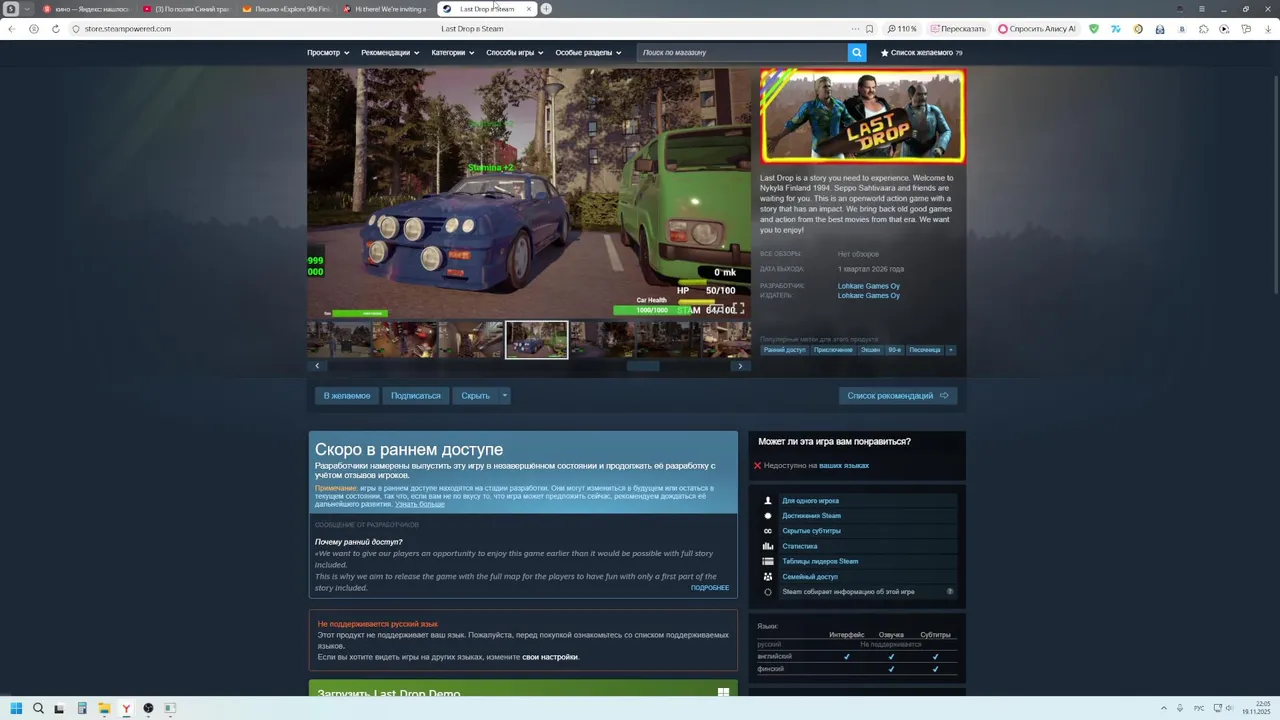Open the Рекомендации dropdown menu
This screenshot has height=720, width=1280.
390,52
